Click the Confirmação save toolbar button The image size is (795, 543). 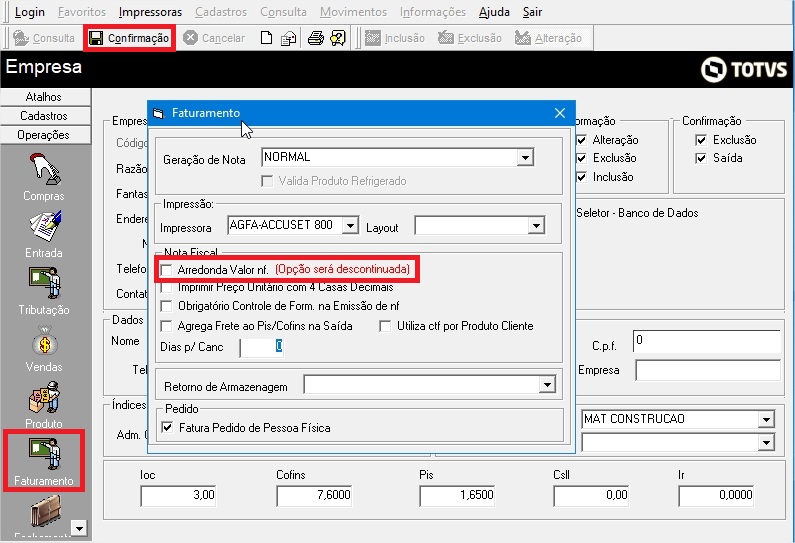tap(129, 38)
